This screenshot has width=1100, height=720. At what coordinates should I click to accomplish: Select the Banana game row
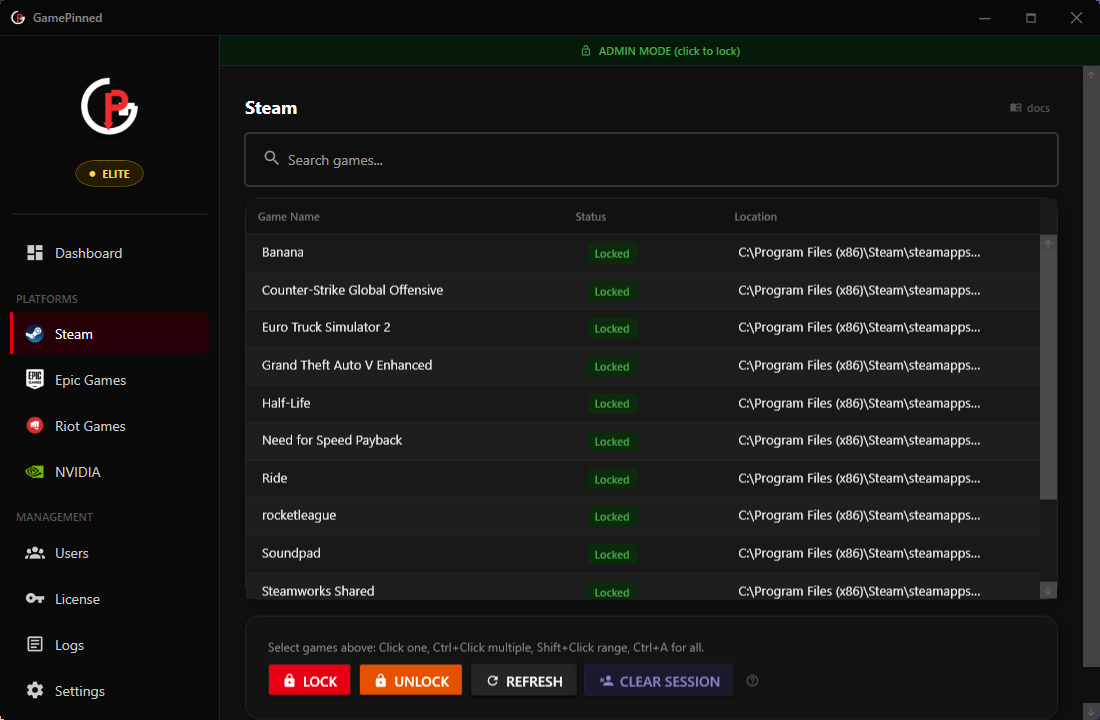click(x=643, y=253)
